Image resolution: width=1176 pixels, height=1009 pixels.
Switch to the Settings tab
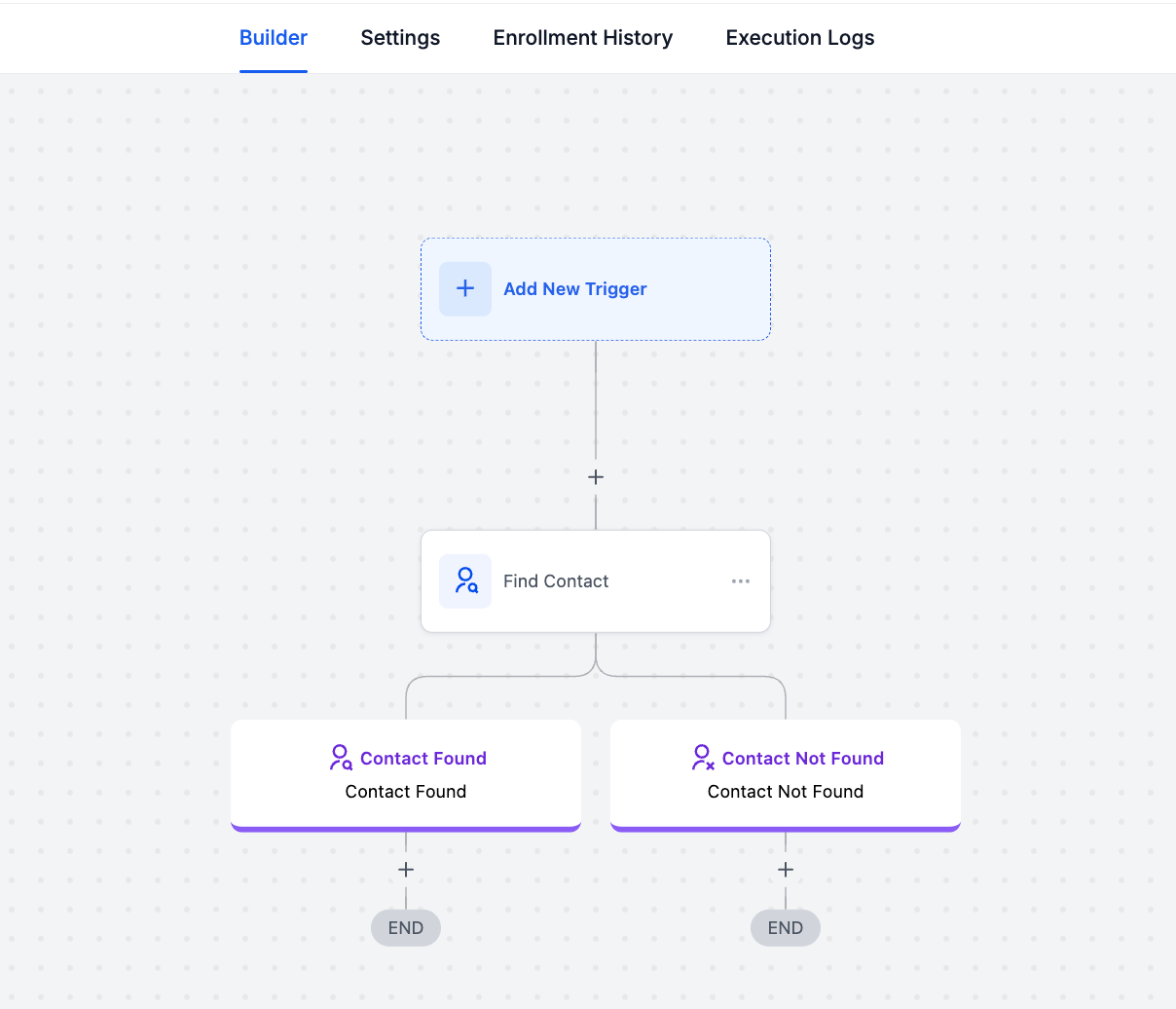[x=400, y=37]
